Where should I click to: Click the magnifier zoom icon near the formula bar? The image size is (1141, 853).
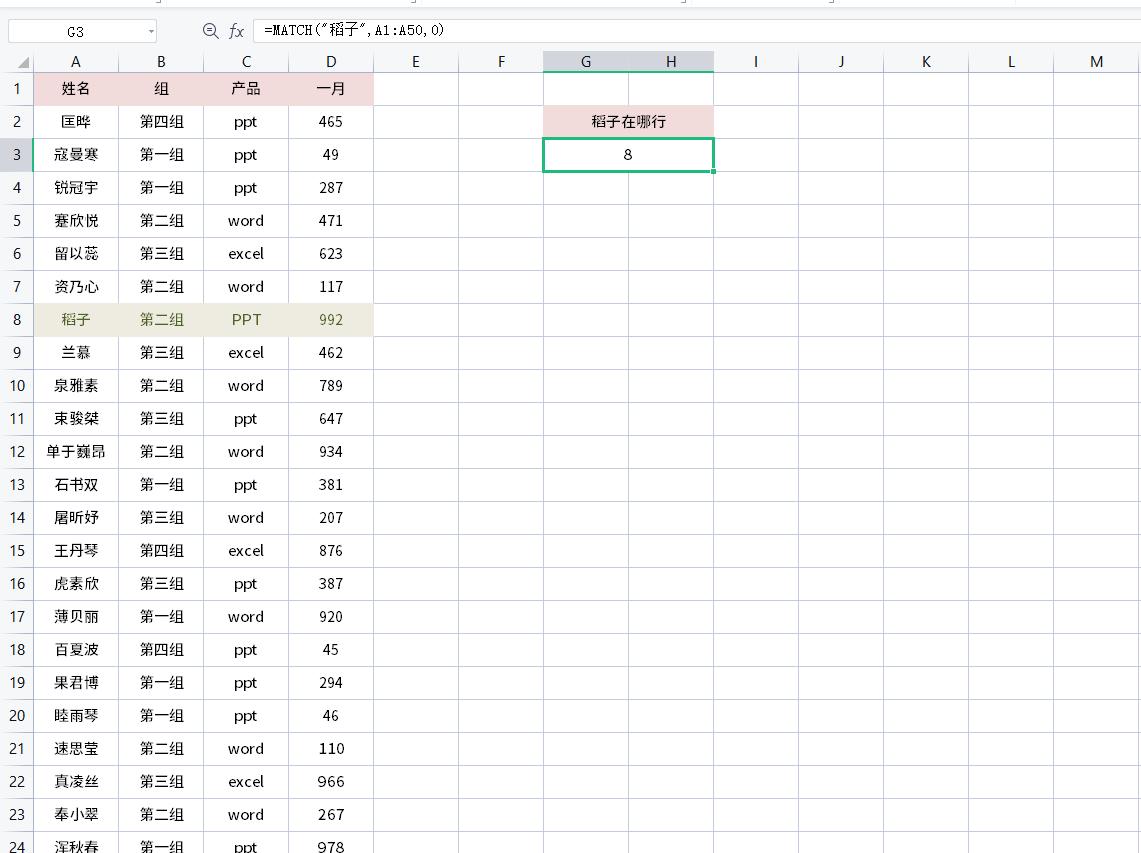[210, 30]
